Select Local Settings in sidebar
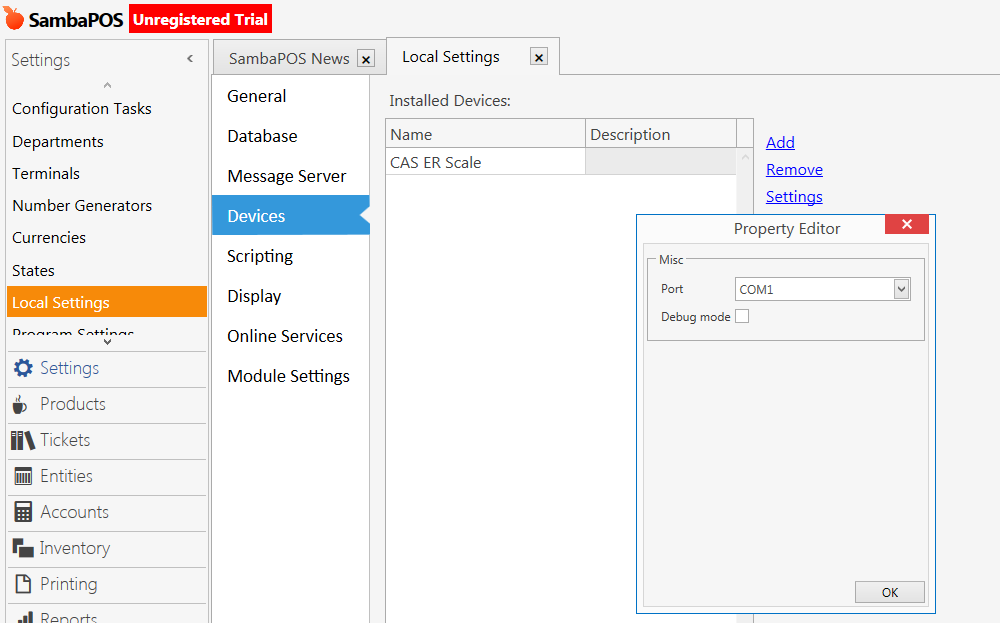Image resolution: width=1000 pixels, height=623 pixels. [x=107, y=302]
